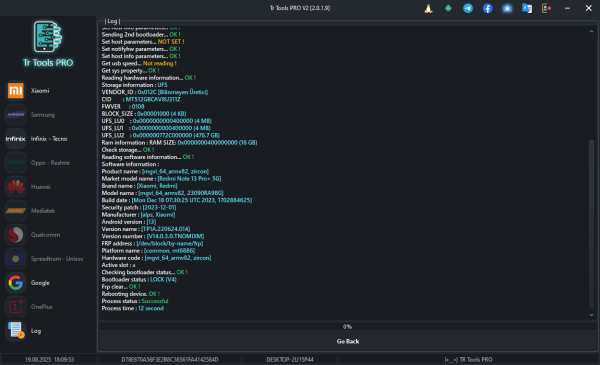
Task: Click the Version number V14.0.3.0.TNOMIXM line
Action: 153,236
